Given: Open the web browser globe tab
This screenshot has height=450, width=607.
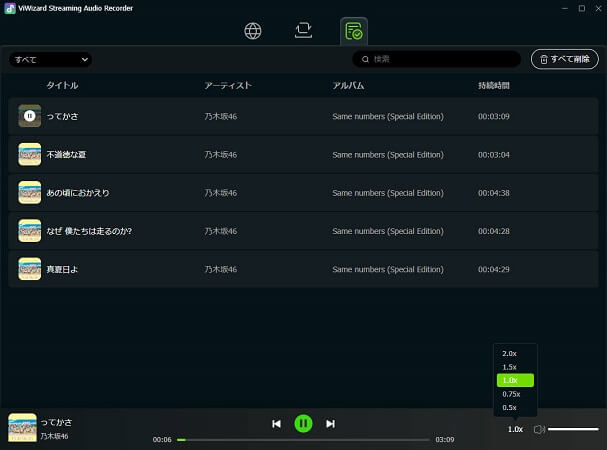Looking at the screenshot, I should [253, 31].
